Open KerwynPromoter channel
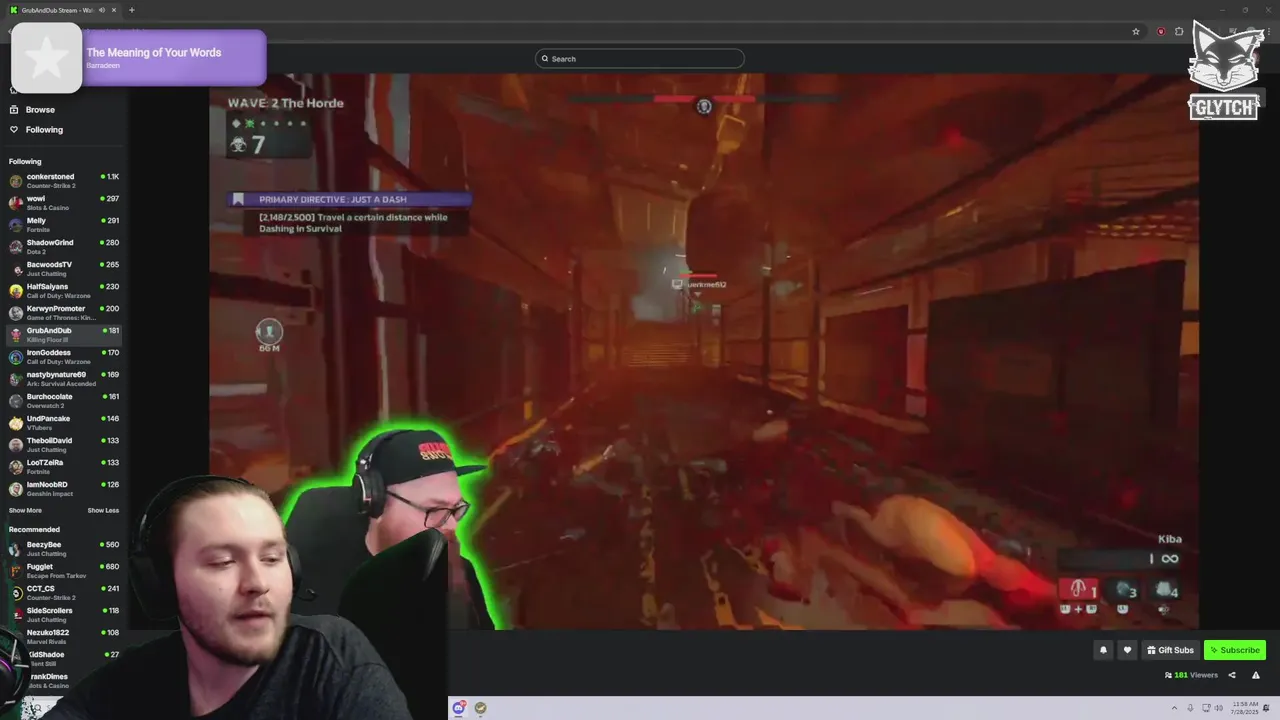Image resolution: width=1280 pixels, height=720 pixels. [64, 313]
